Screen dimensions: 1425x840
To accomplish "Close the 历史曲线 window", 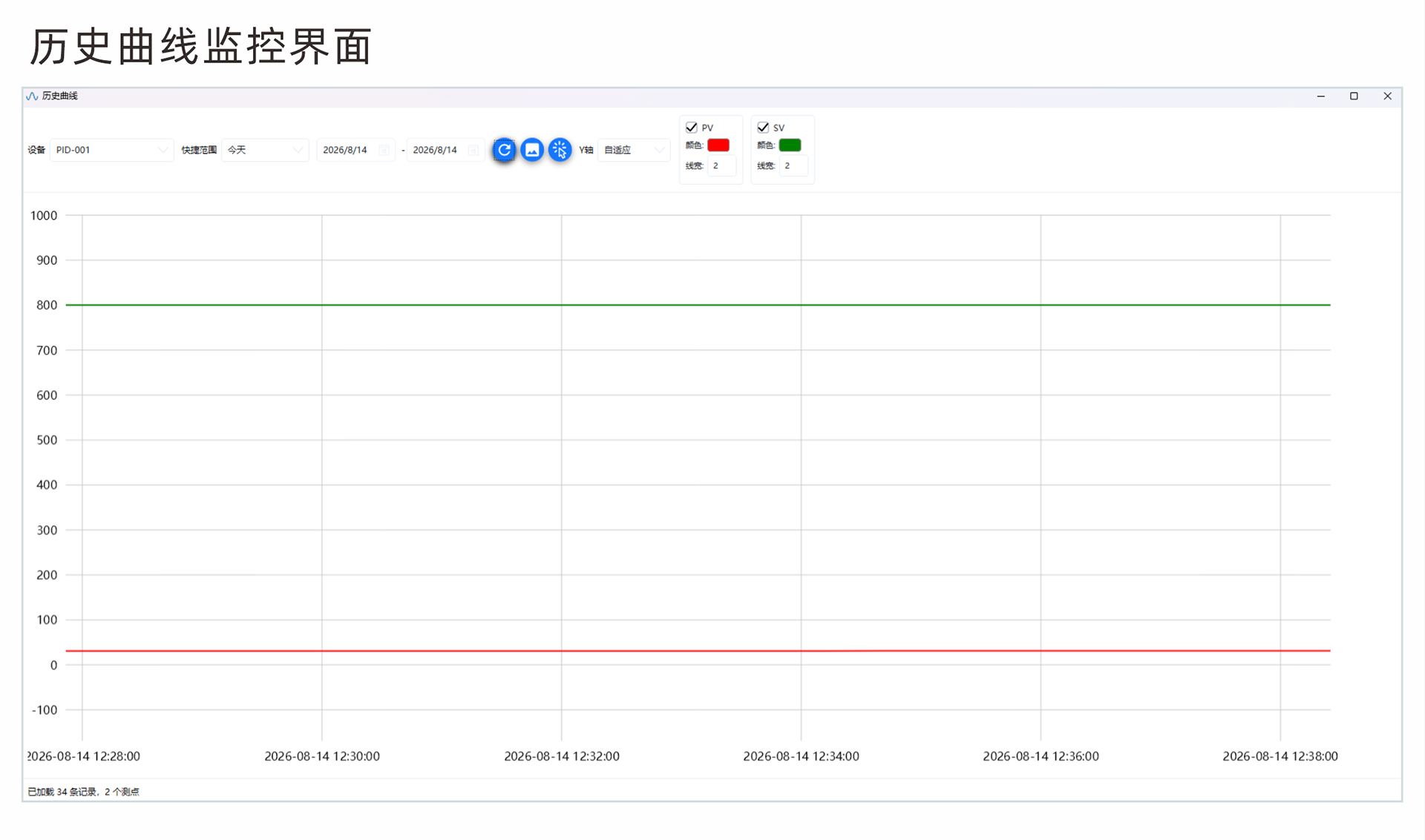I will pyautogui.click(x=1387, y=96).
